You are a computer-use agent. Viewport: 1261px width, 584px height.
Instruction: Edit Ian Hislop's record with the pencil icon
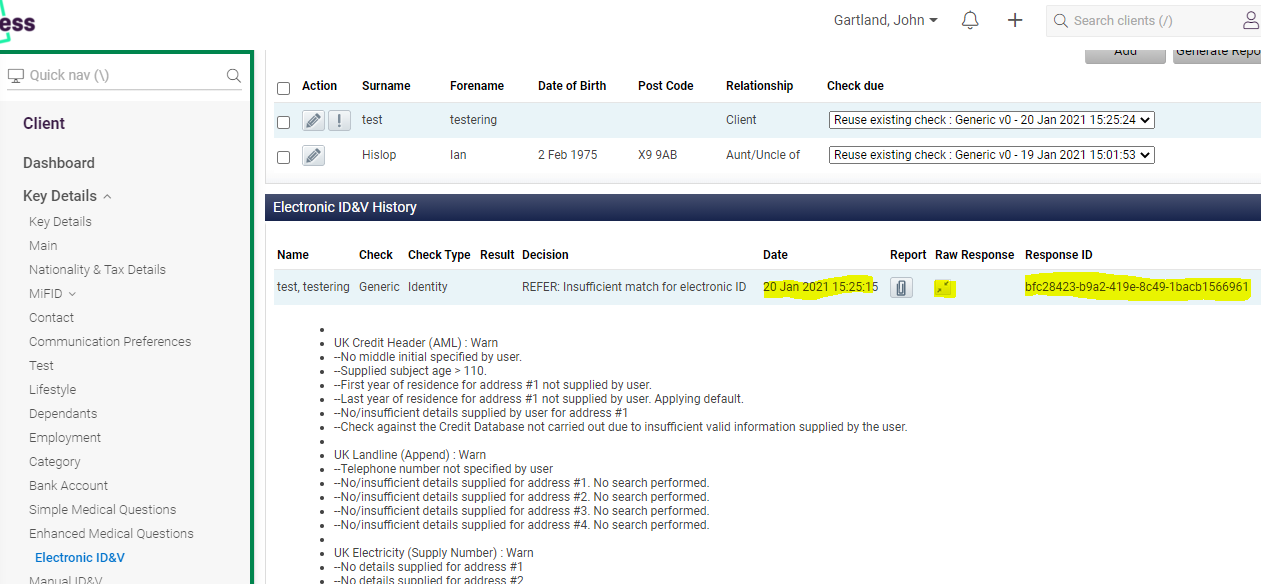pos(313,154)
